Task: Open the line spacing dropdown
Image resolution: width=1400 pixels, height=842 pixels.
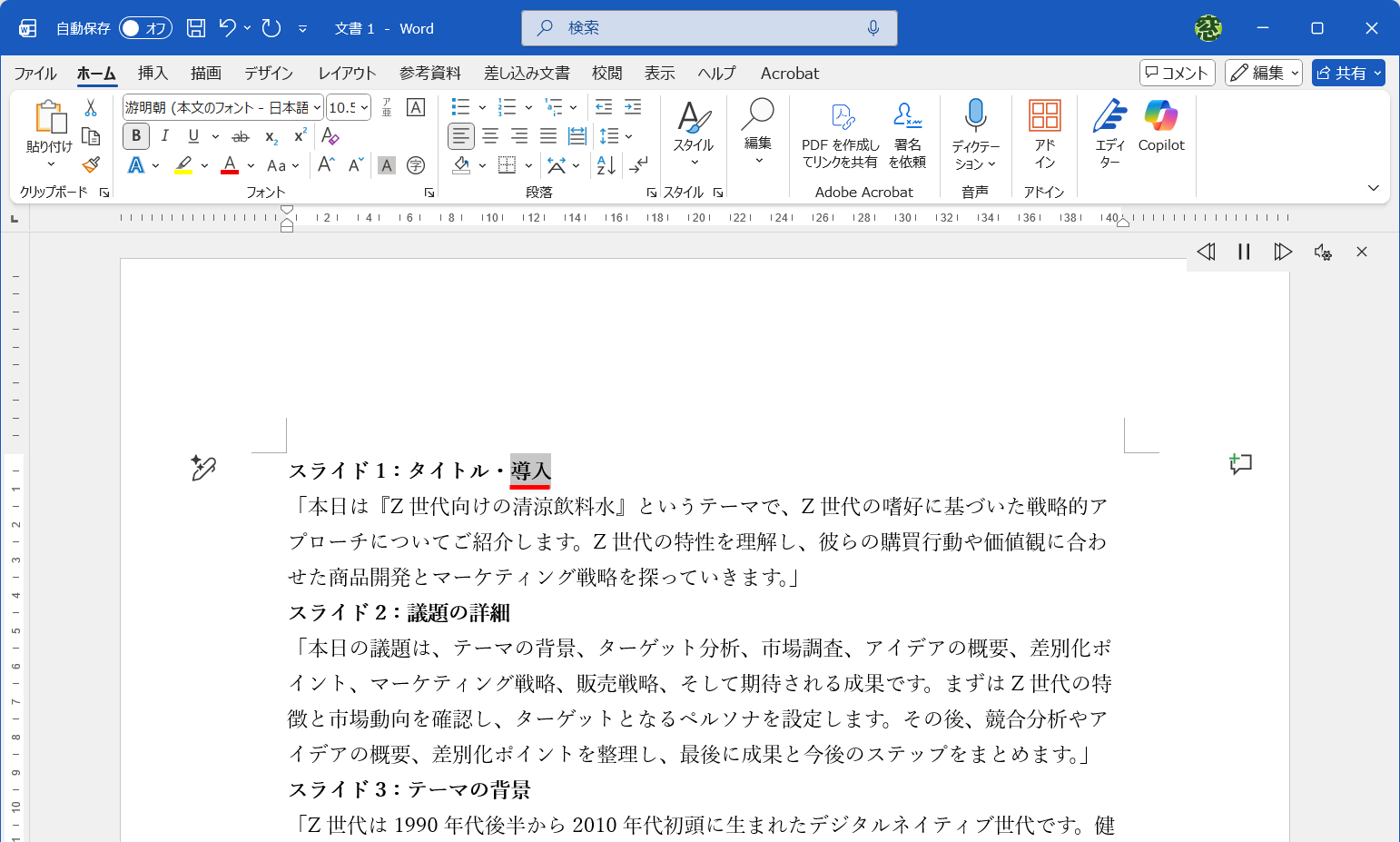Action: (627, 136)
